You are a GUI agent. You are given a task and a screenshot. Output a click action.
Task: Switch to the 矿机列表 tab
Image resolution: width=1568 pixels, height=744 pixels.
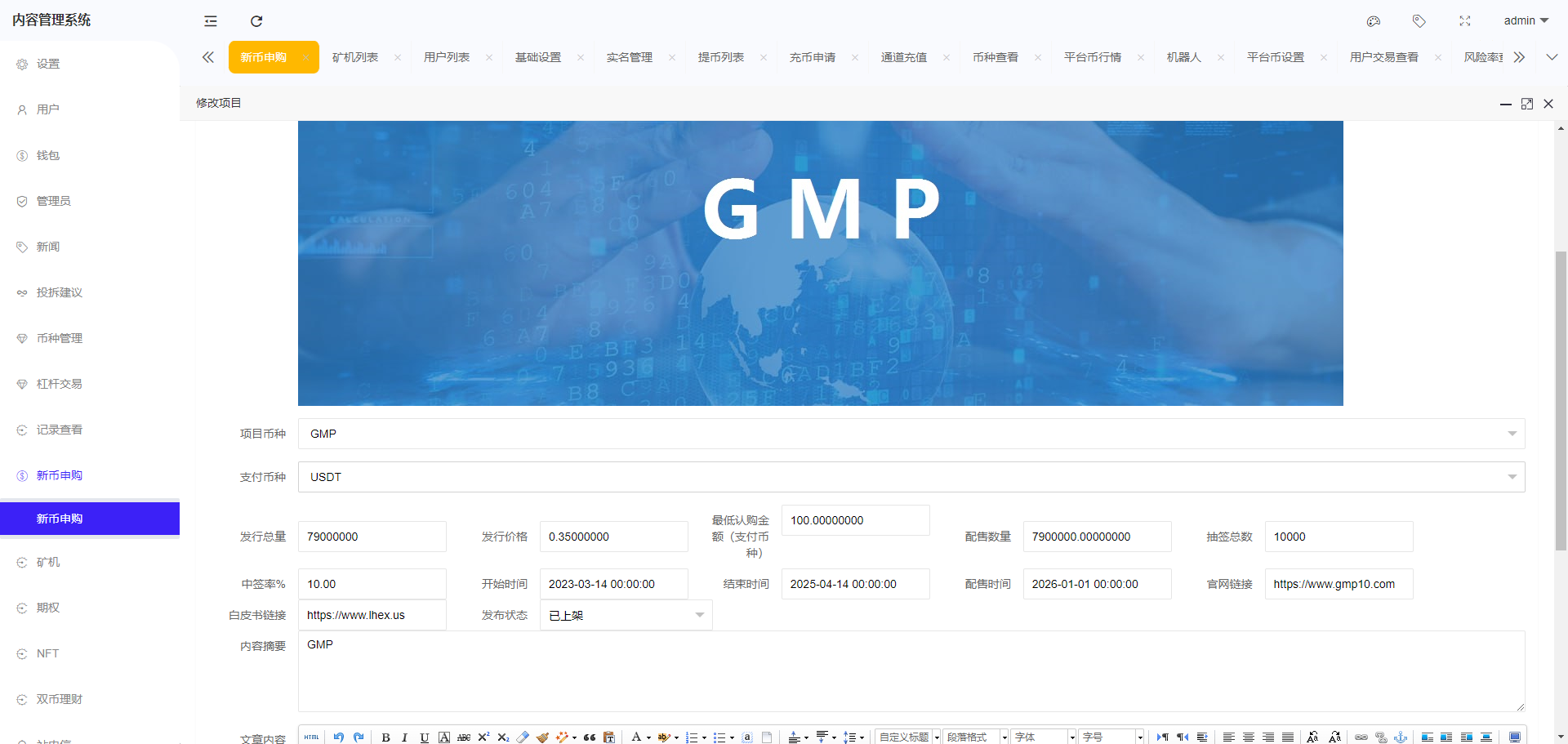click(x=355, y=57)
